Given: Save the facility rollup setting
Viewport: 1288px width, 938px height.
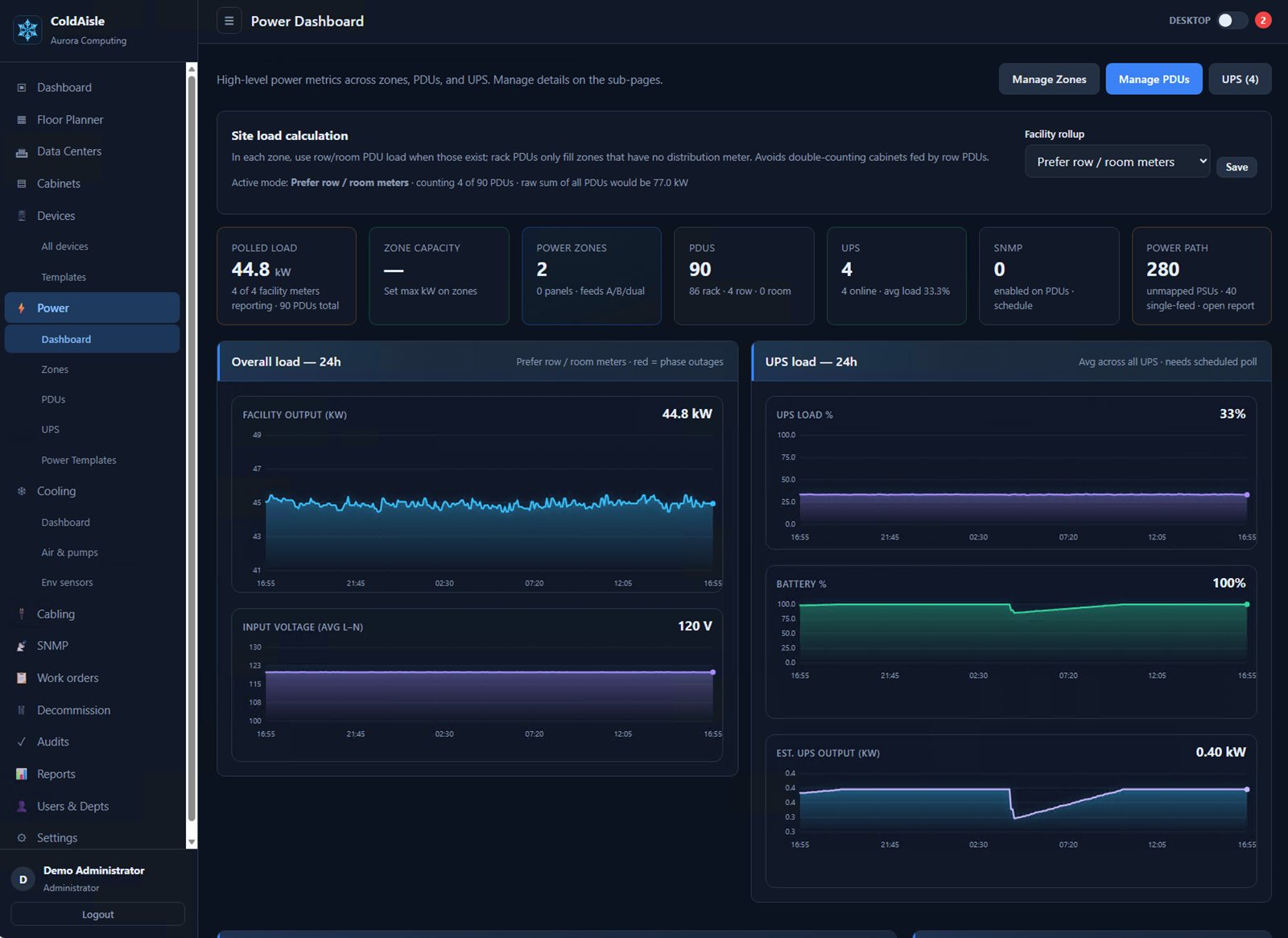Looking at the screenshot, I should (1236, 167).
